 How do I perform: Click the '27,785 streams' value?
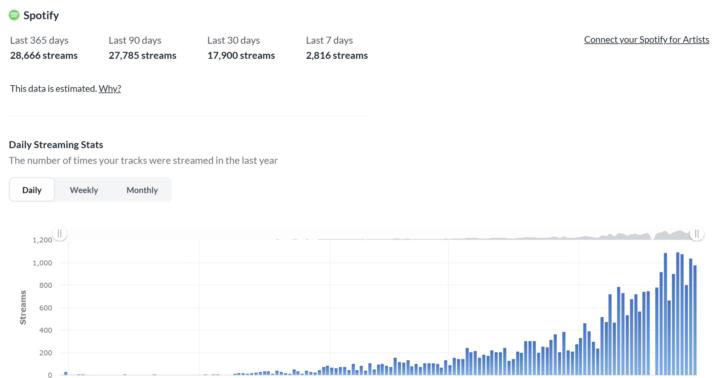pyautogui.click(x=142, y=56)
